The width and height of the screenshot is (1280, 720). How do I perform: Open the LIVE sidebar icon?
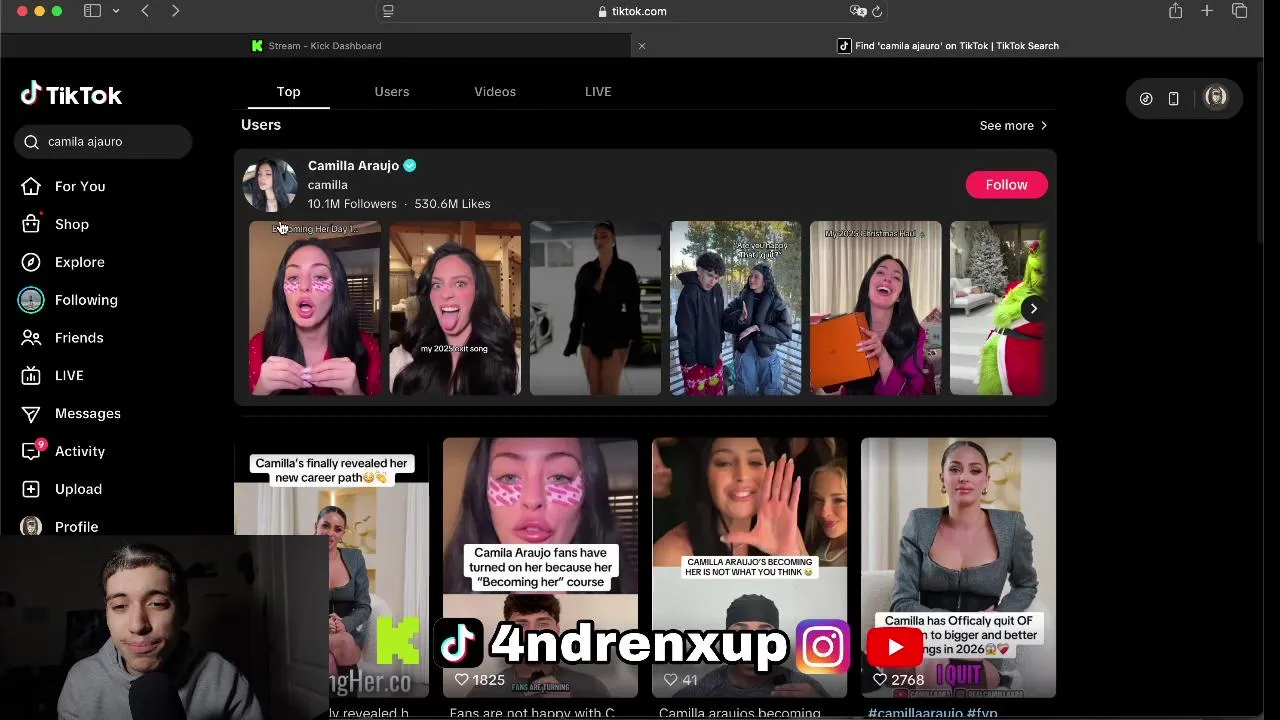(x=31, y=376)
